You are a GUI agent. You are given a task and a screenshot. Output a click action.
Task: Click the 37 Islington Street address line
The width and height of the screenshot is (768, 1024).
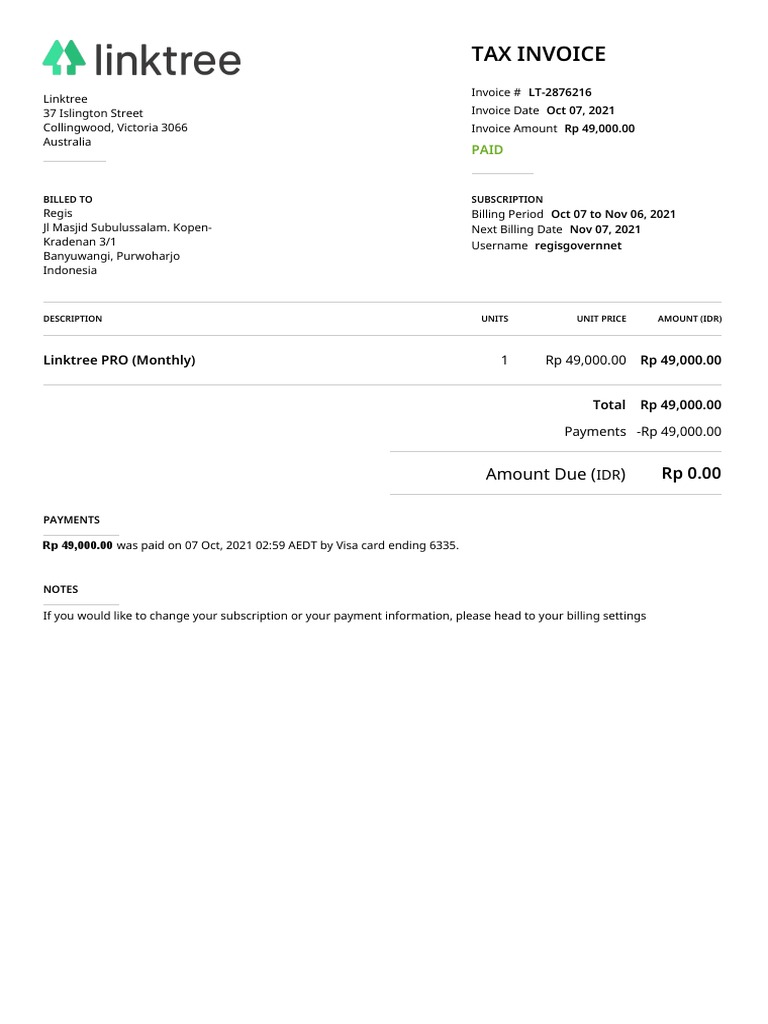tap(93, 113)
